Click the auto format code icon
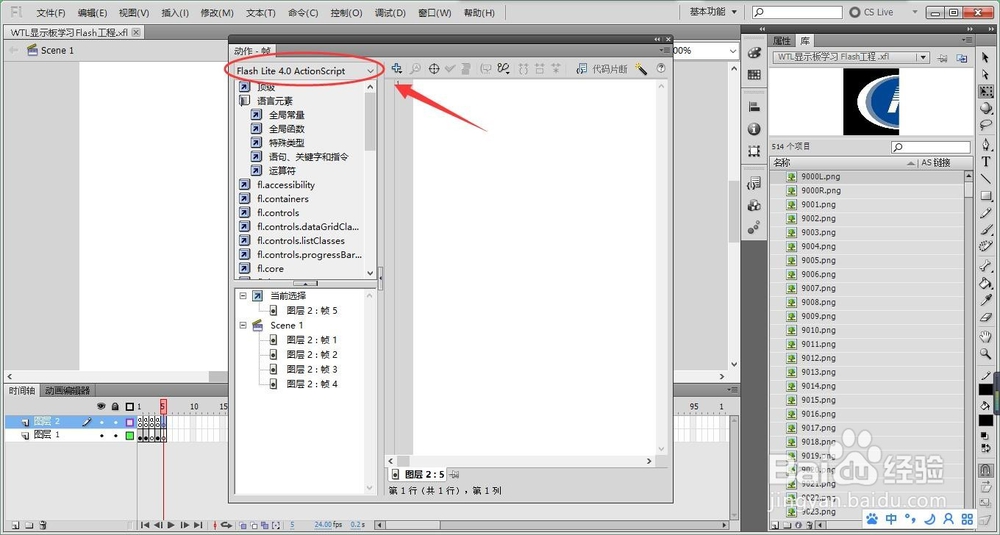This screenshot has width=1000, height=535. pos(466,69)
